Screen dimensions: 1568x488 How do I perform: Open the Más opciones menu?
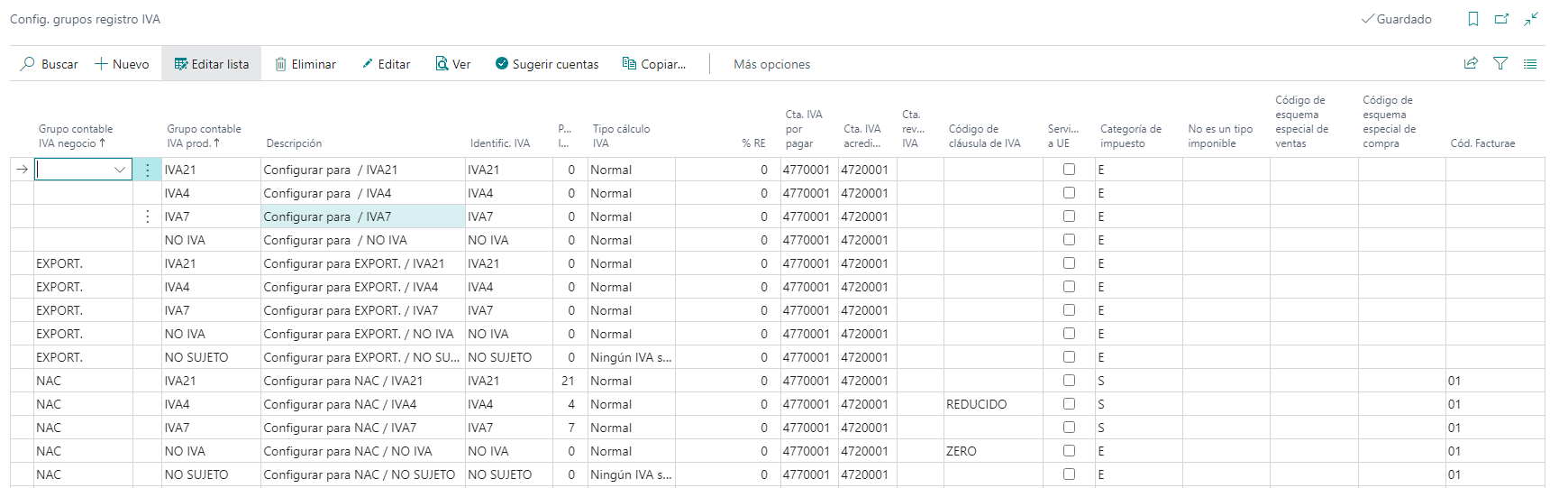(771, 64)
